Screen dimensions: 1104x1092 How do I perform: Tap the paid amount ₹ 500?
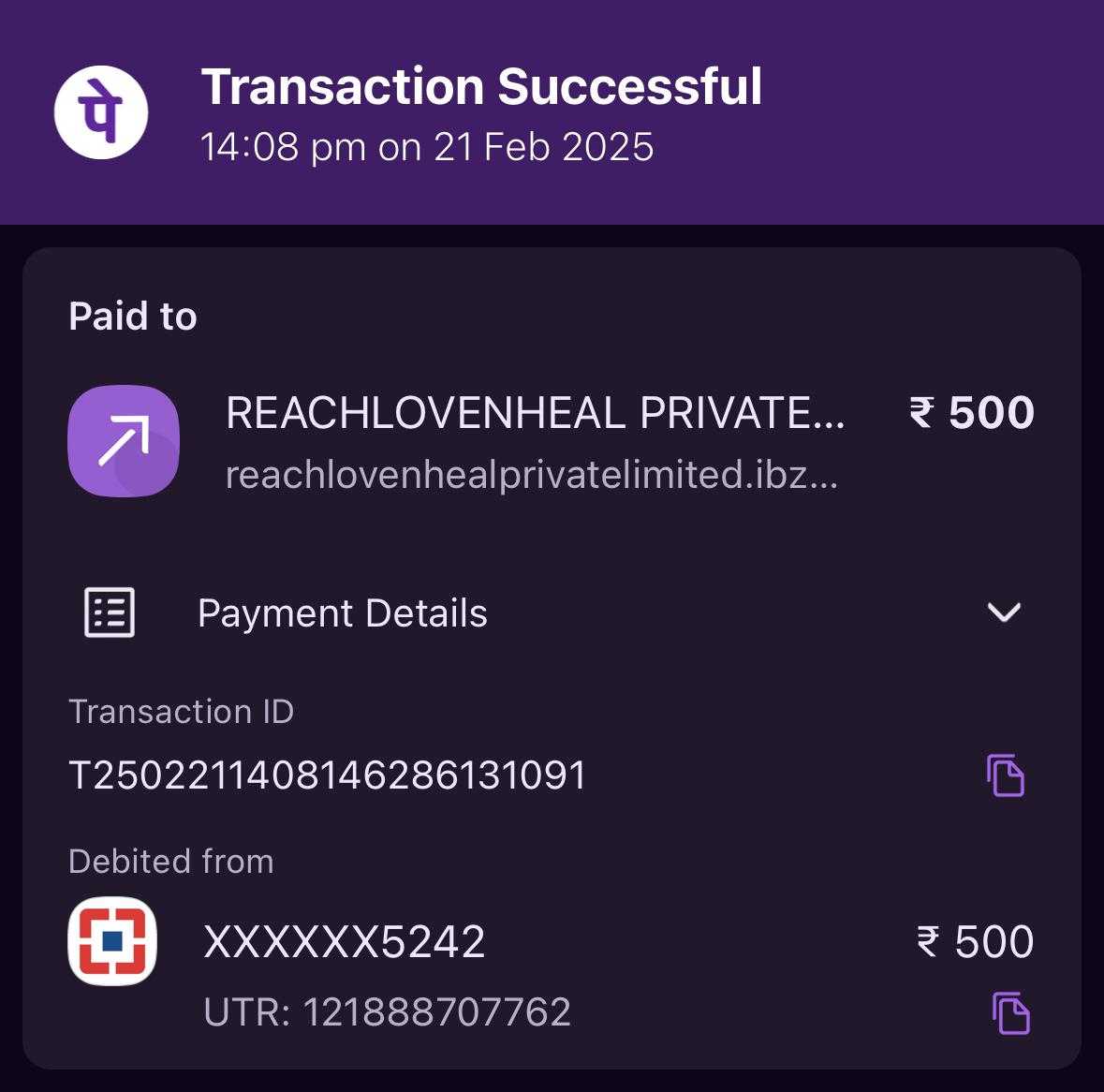click(972, 413)
